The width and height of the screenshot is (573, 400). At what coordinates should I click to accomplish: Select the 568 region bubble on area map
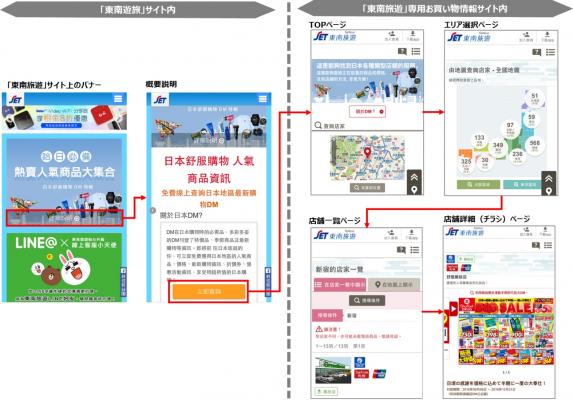535,145
